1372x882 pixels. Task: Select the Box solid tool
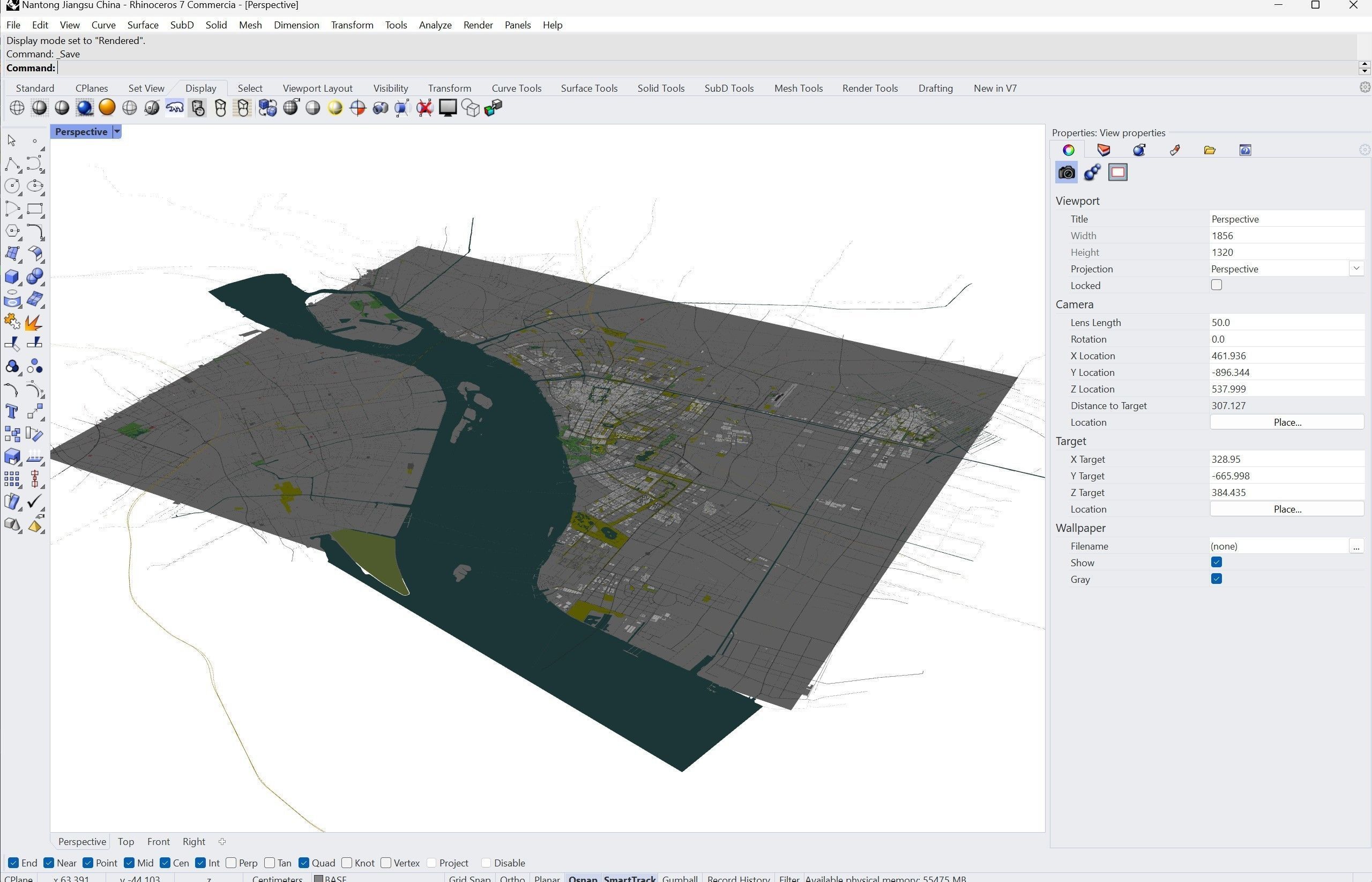12,277
